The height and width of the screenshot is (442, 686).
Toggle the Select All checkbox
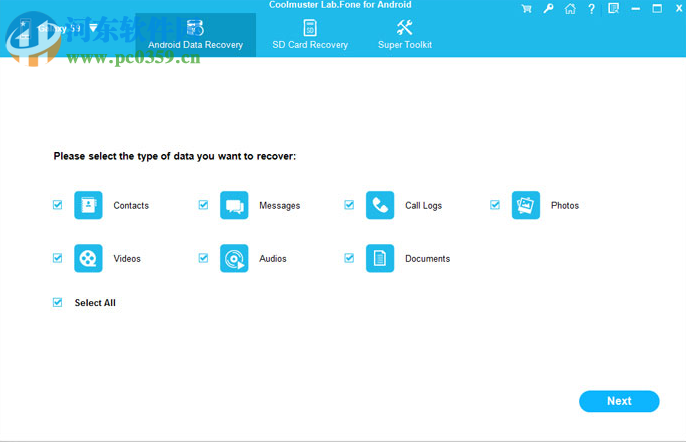click(57, 302)
